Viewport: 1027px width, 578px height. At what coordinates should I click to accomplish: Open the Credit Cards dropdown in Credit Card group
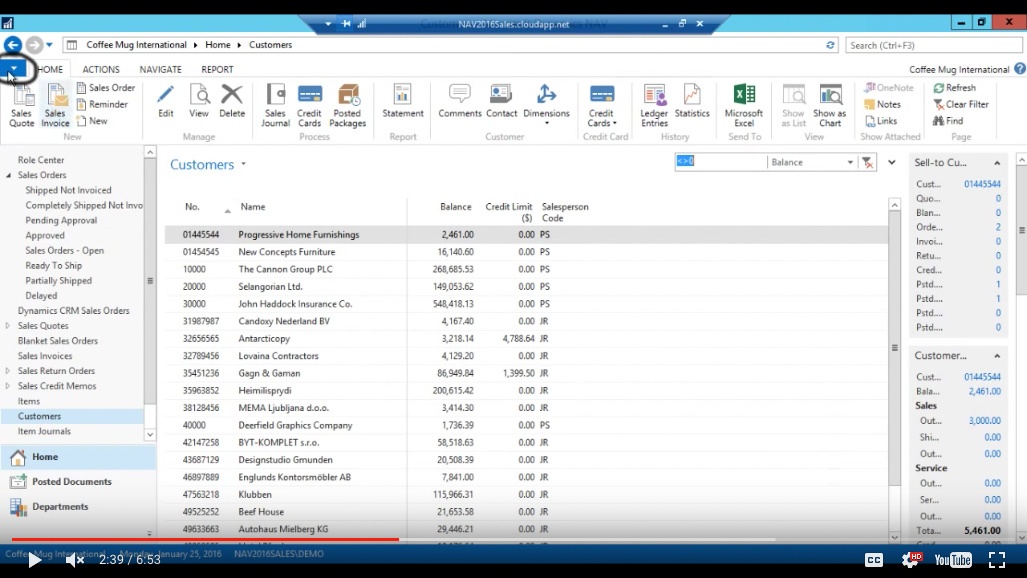pos(602,106)
